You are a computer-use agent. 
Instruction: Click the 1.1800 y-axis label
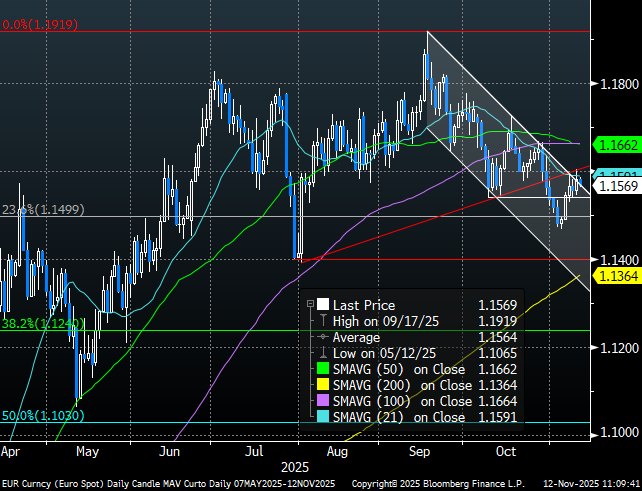point(619,84)
